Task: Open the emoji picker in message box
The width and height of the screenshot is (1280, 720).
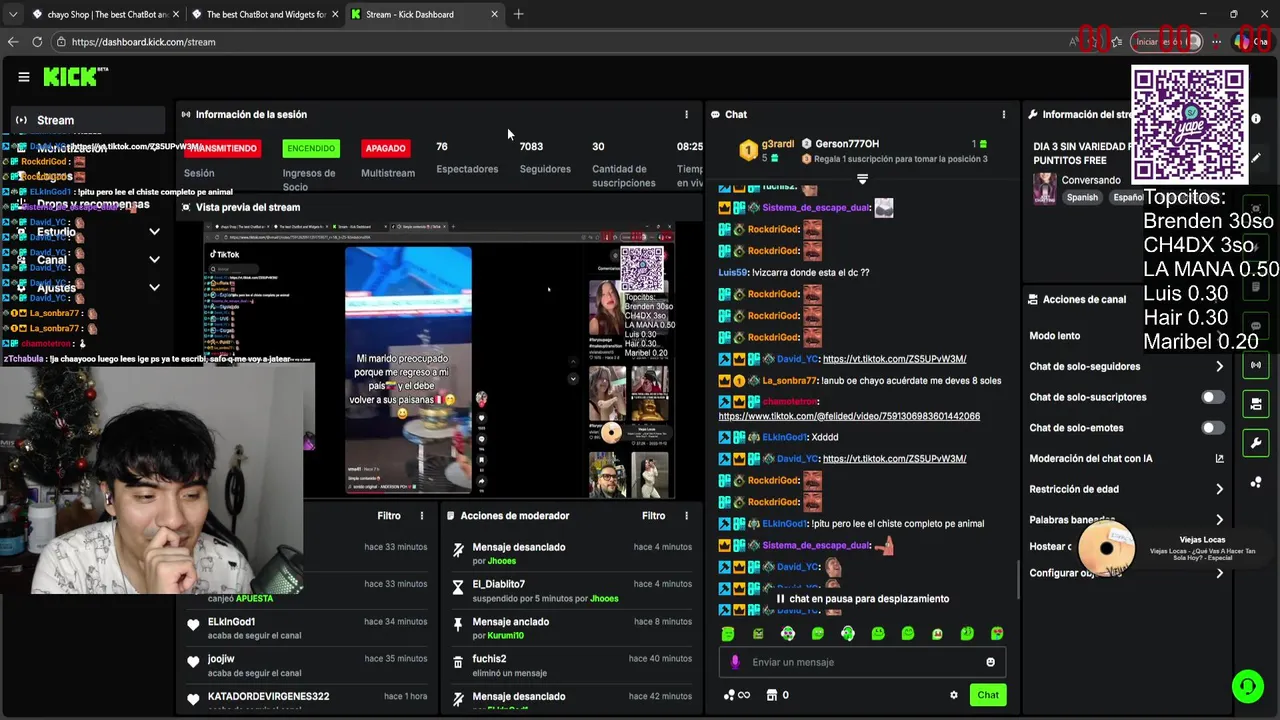Action: pyautogui.click(x=991, y=662)
